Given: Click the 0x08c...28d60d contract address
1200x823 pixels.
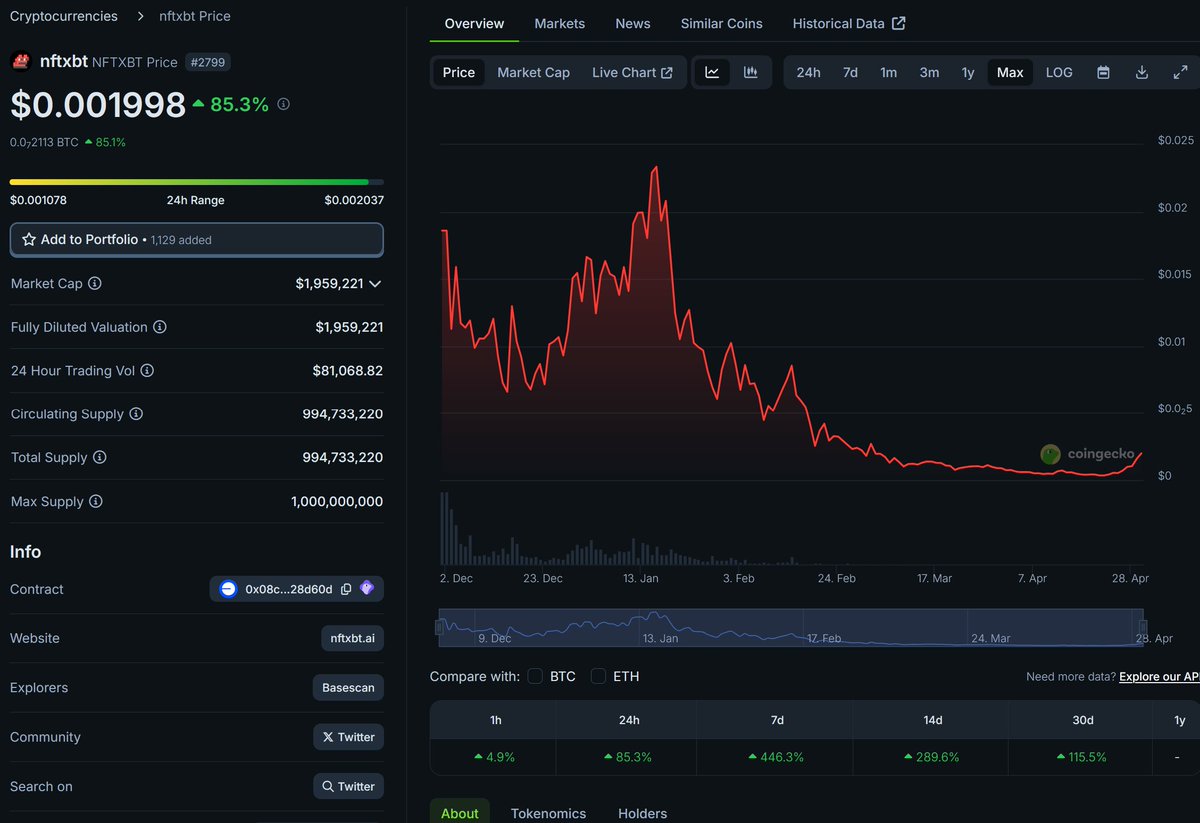Looking at the screenshot, I should 289,589.
